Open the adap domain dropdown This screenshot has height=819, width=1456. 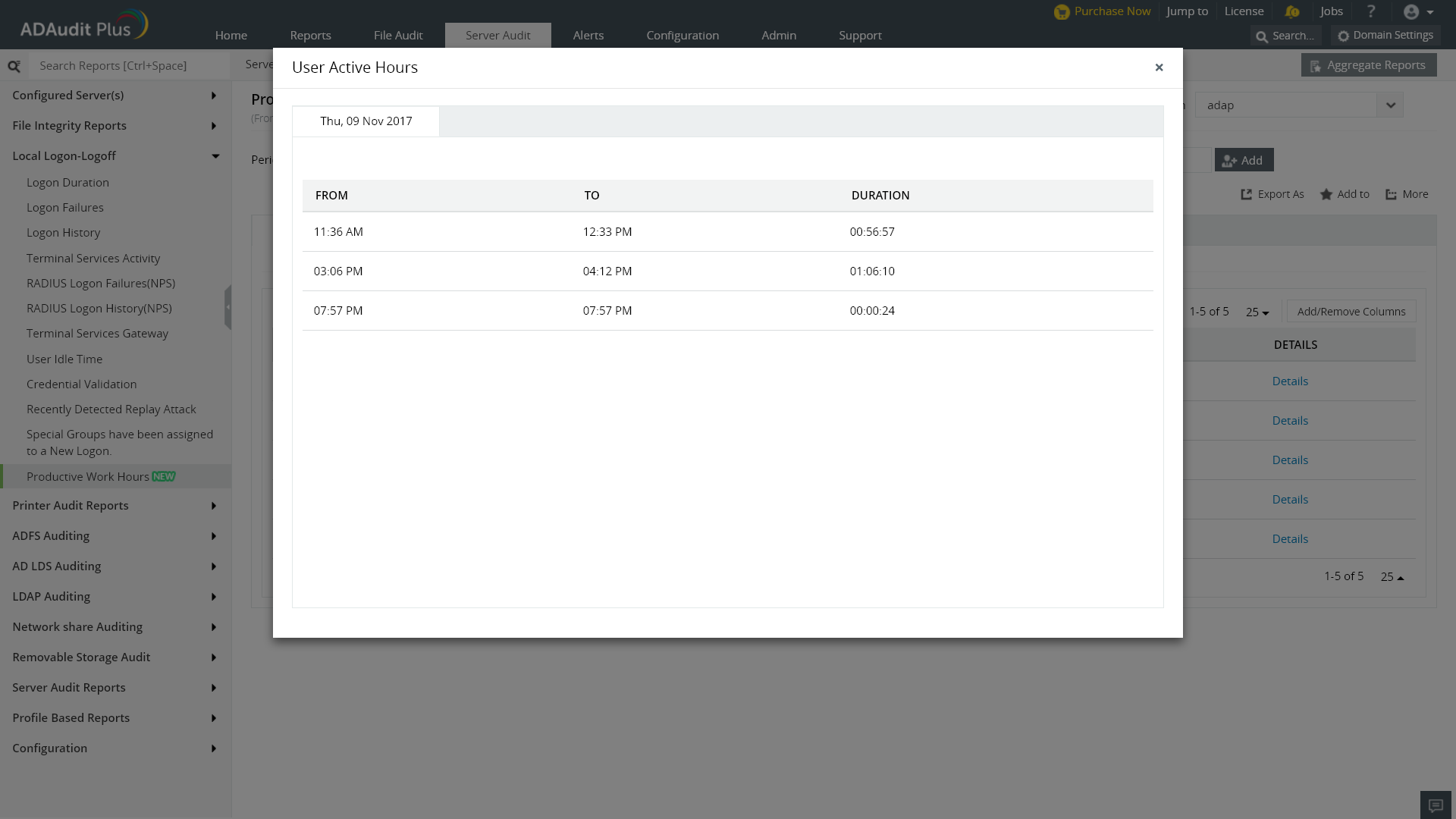pos(1389,105)
